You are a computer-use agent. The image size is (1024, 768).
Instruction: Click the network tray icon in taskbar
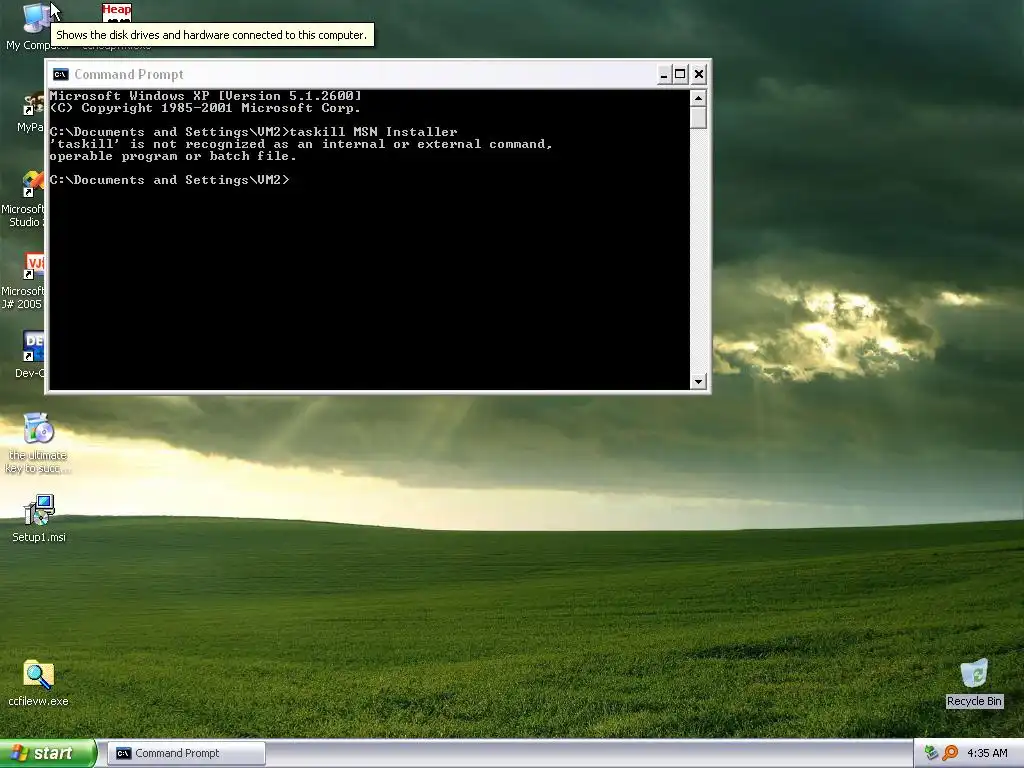pyautogui.click(x=931, y=753)
